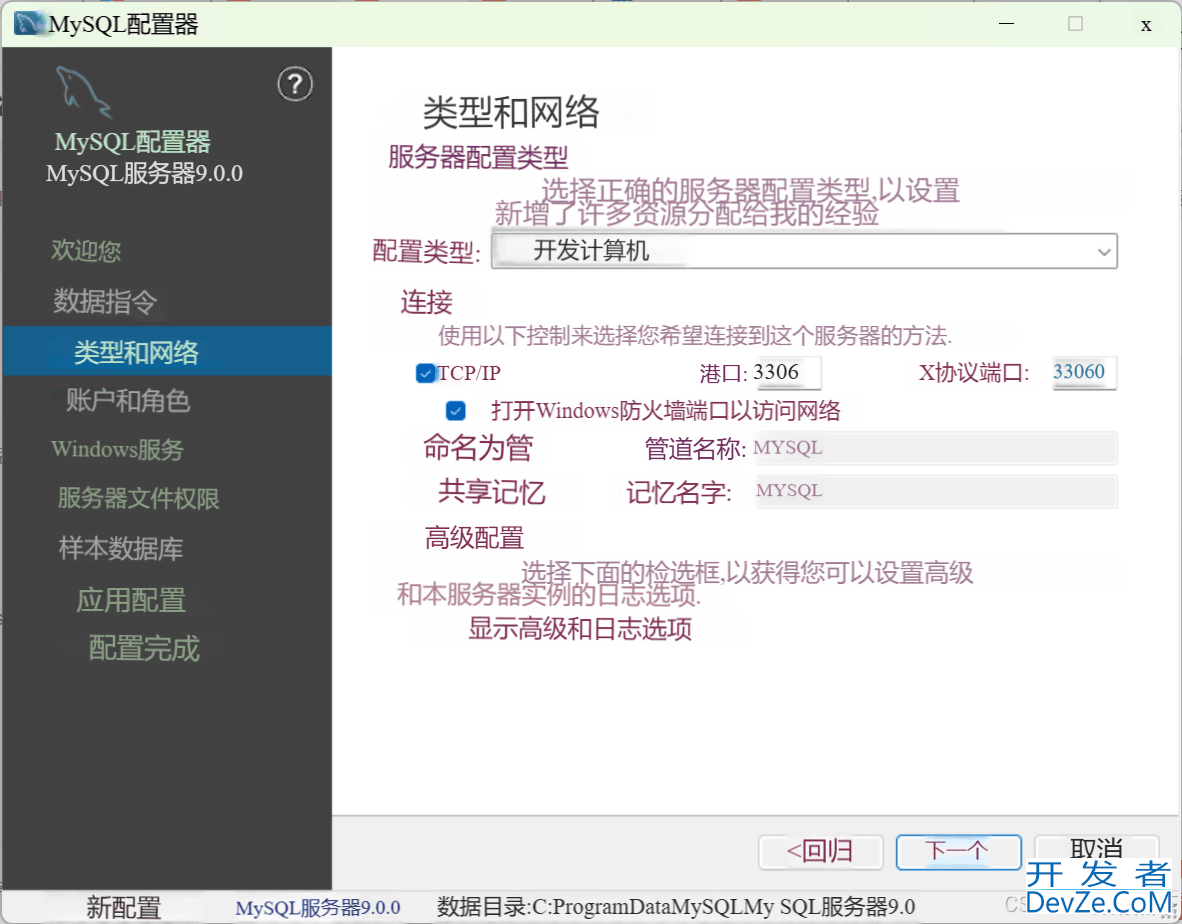Open the 配置类型 dropdown arrow
This screenshot has width=1182, height=924.
(x=1104, y=252)
